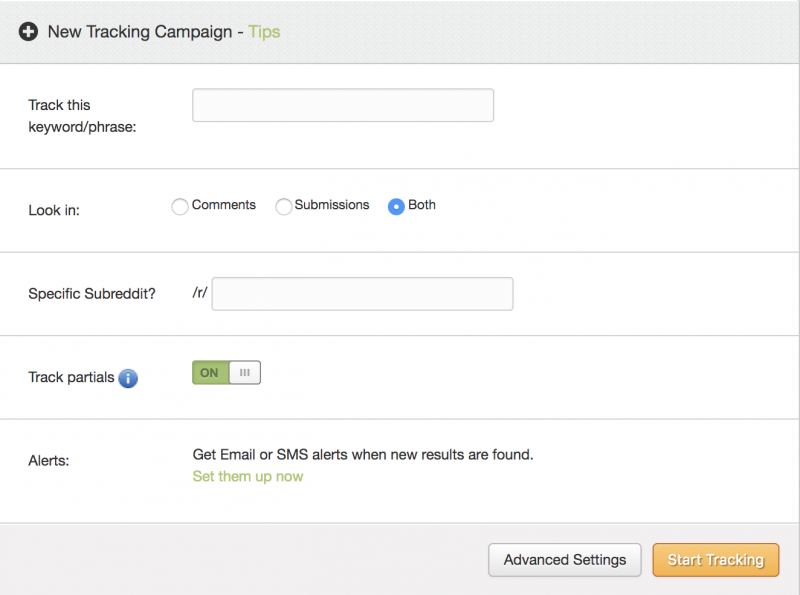Open Advanced Settings
800x595 pixels.
click(x=565, y=560)
